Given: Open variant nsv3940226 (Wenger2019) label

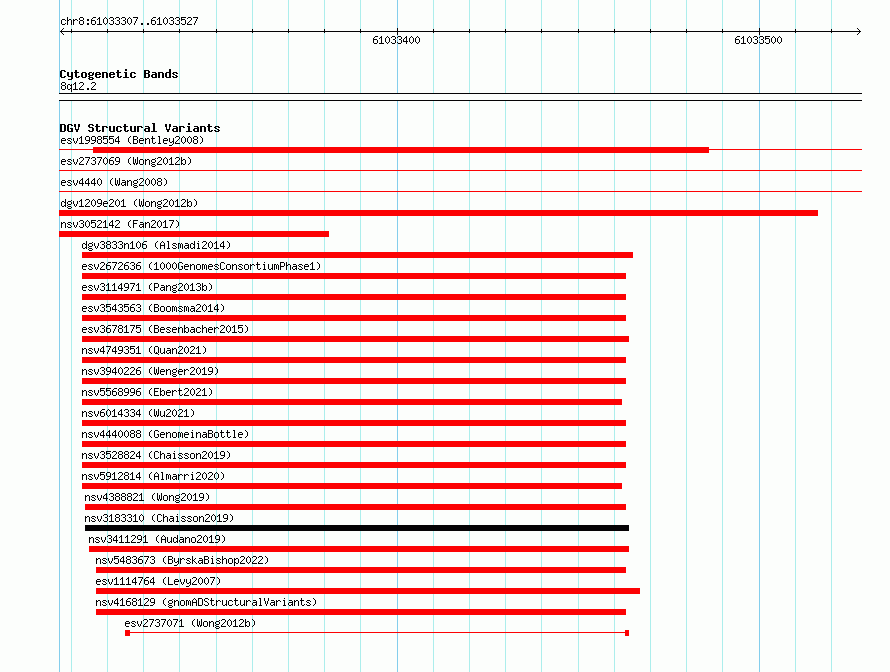Looking at the screenshot, I should click(150, 371).
